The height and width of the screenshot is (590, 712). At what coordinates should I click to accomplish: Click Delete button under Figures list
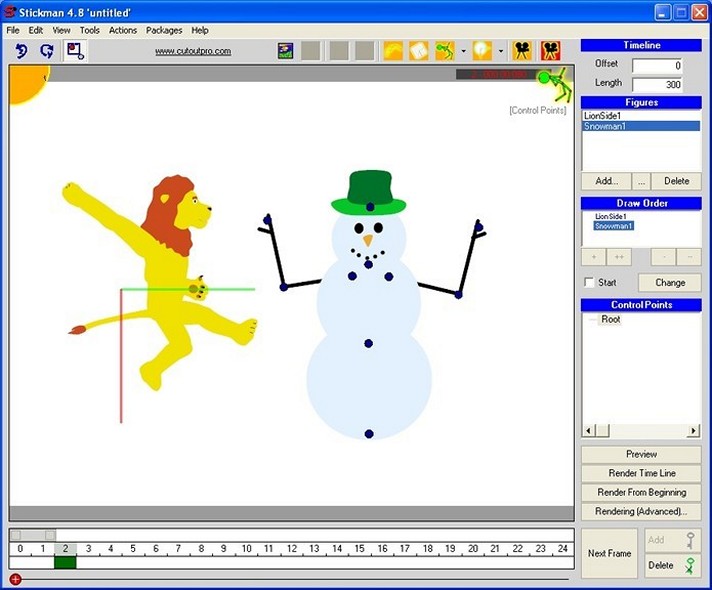click(676, 181)
